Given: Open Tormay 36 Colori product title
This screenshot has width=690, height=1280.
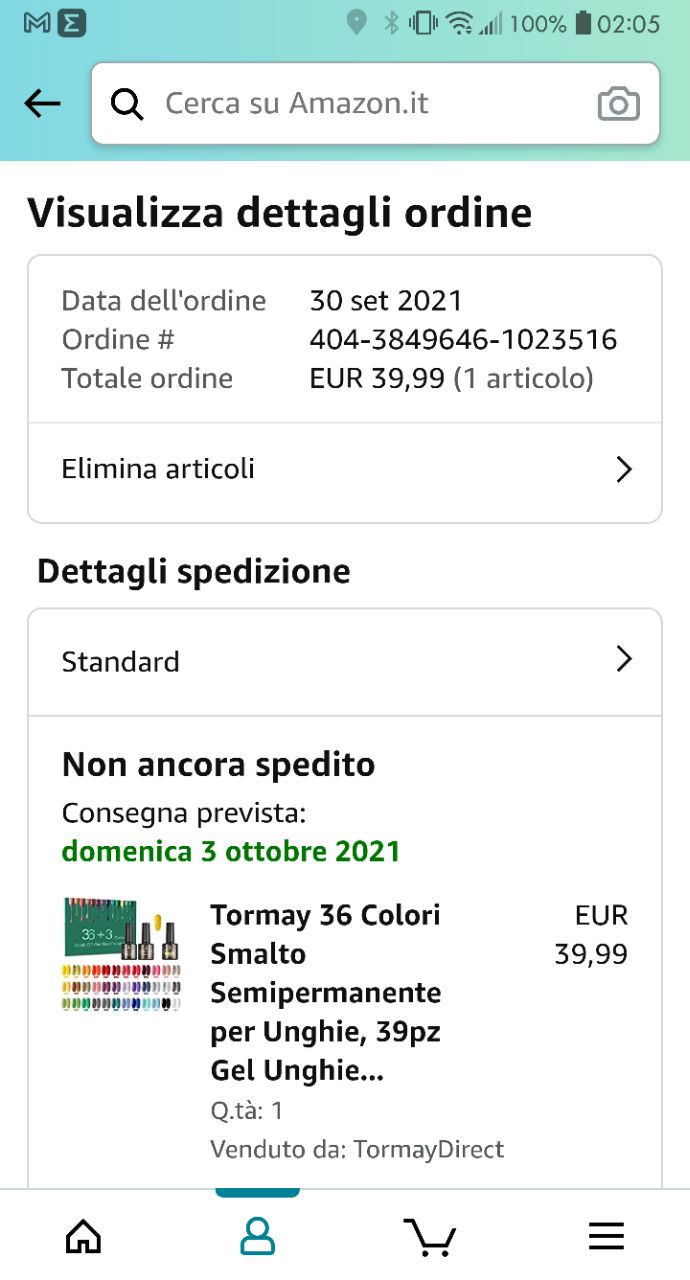Looking at the screenshot, I should click(x=325, y=992).
